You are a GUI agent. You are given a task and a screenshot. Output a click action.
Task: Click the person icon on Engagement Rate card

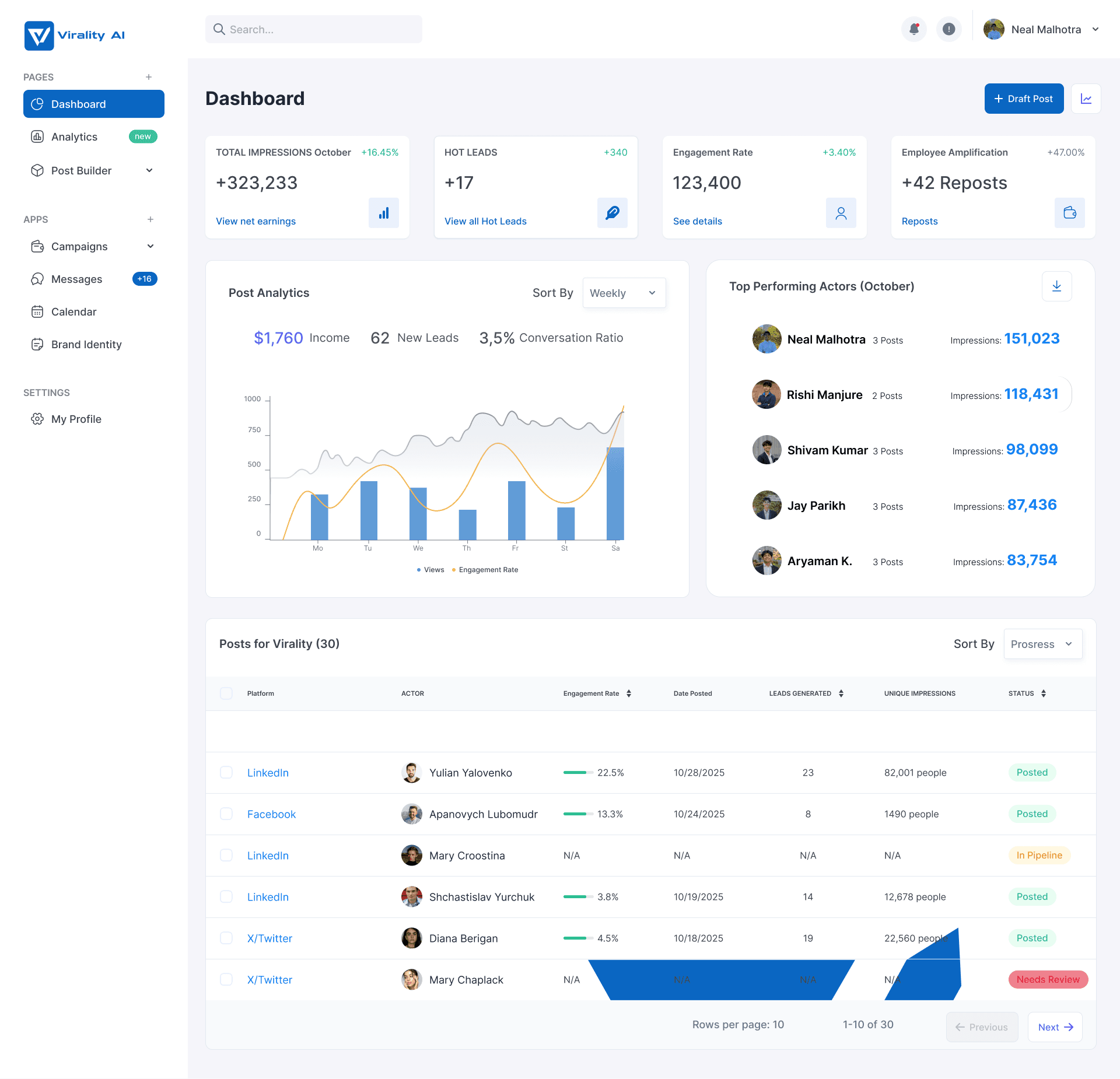point(841,213)
